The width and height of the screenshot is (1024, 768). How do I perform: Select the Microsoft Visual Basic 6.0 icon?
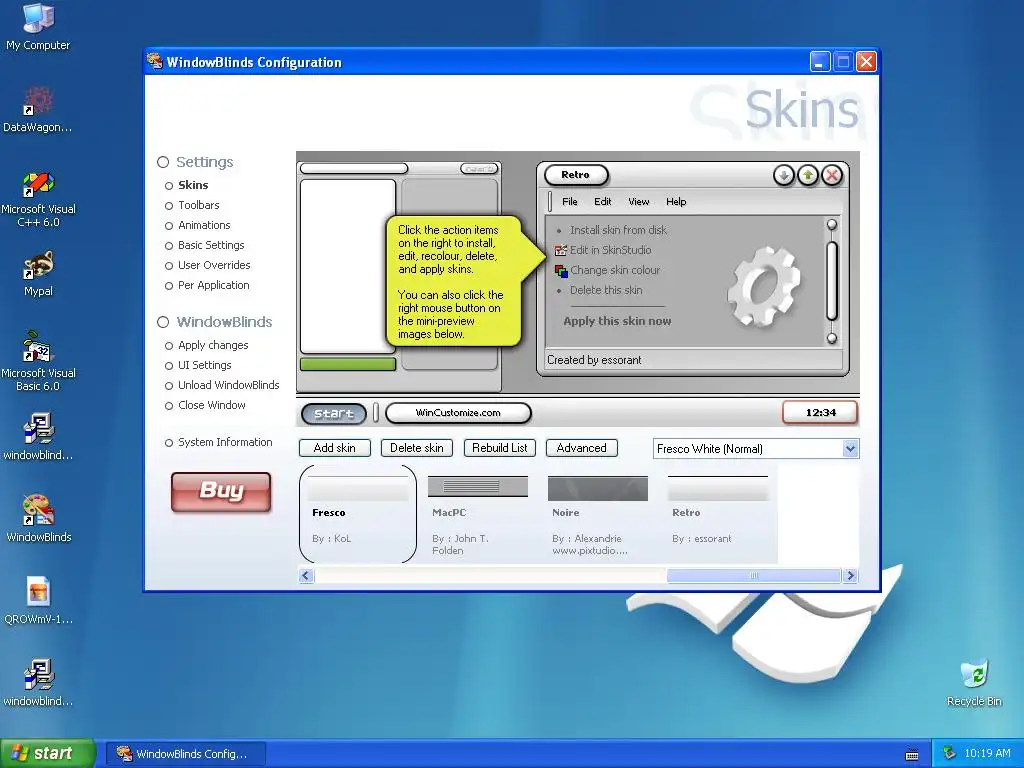pyautogui.click(x=38, y=361)
